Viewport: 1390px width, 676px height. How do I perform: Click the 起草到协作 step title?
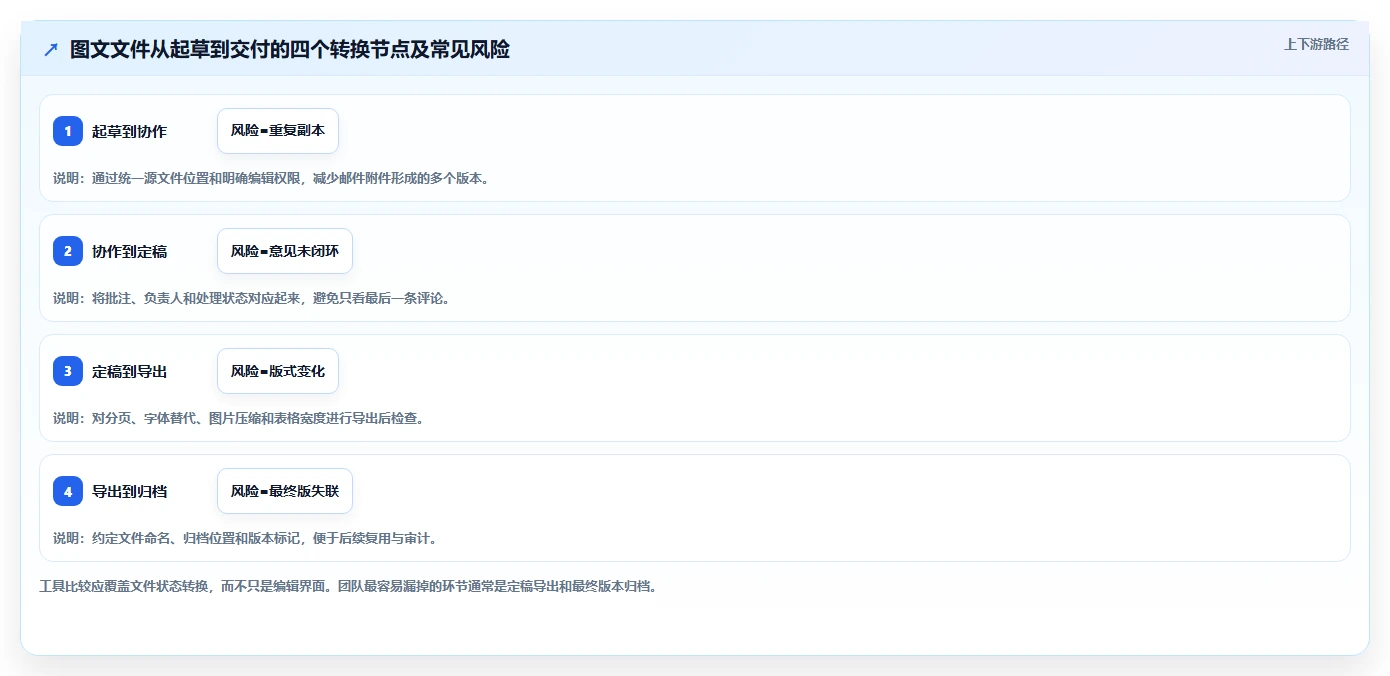click(x=129, y=131)
